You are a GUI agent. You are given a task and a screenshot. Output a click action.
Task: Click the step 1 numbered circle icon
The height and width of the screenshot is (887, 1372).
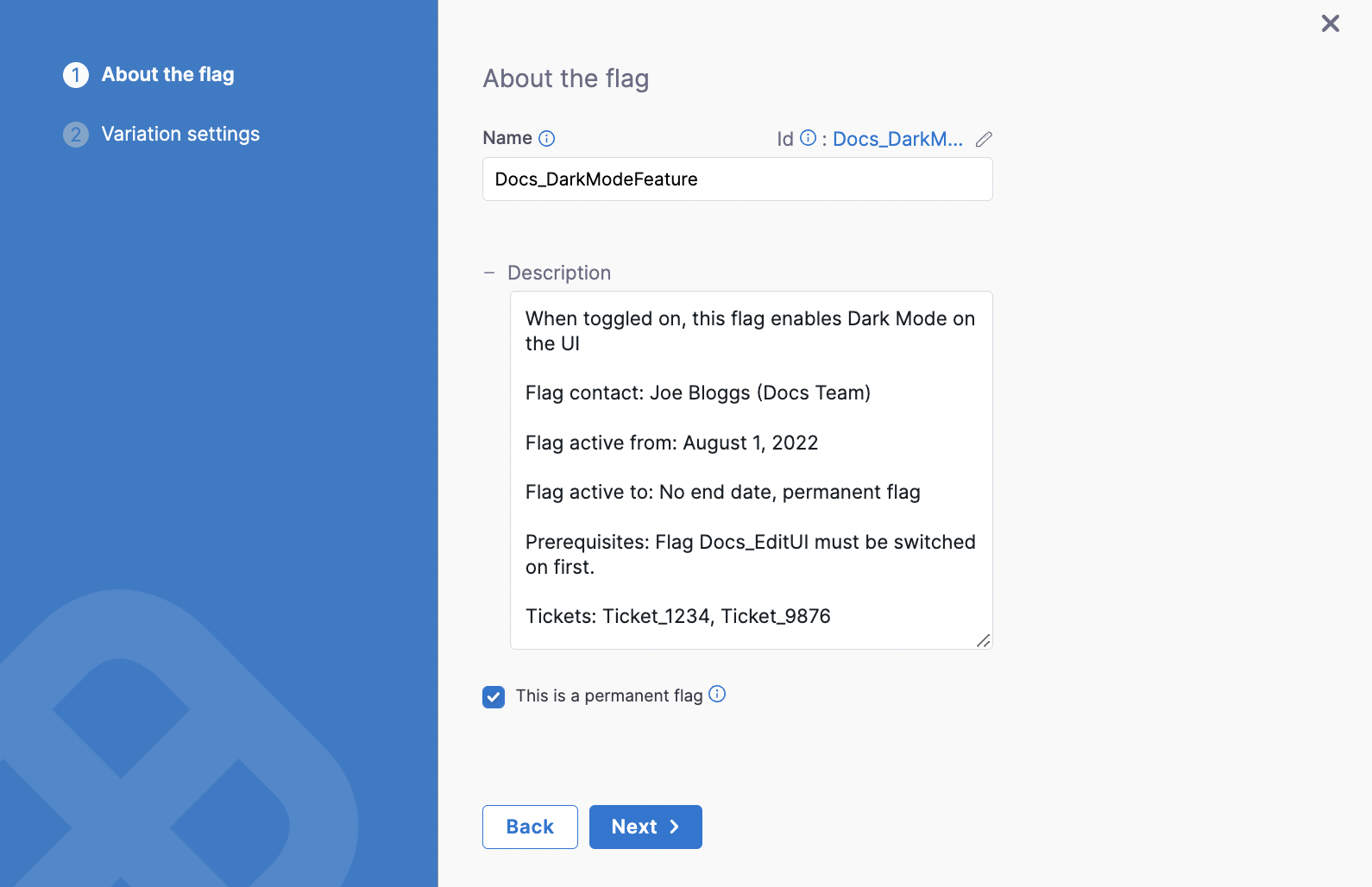click(76, 75)
